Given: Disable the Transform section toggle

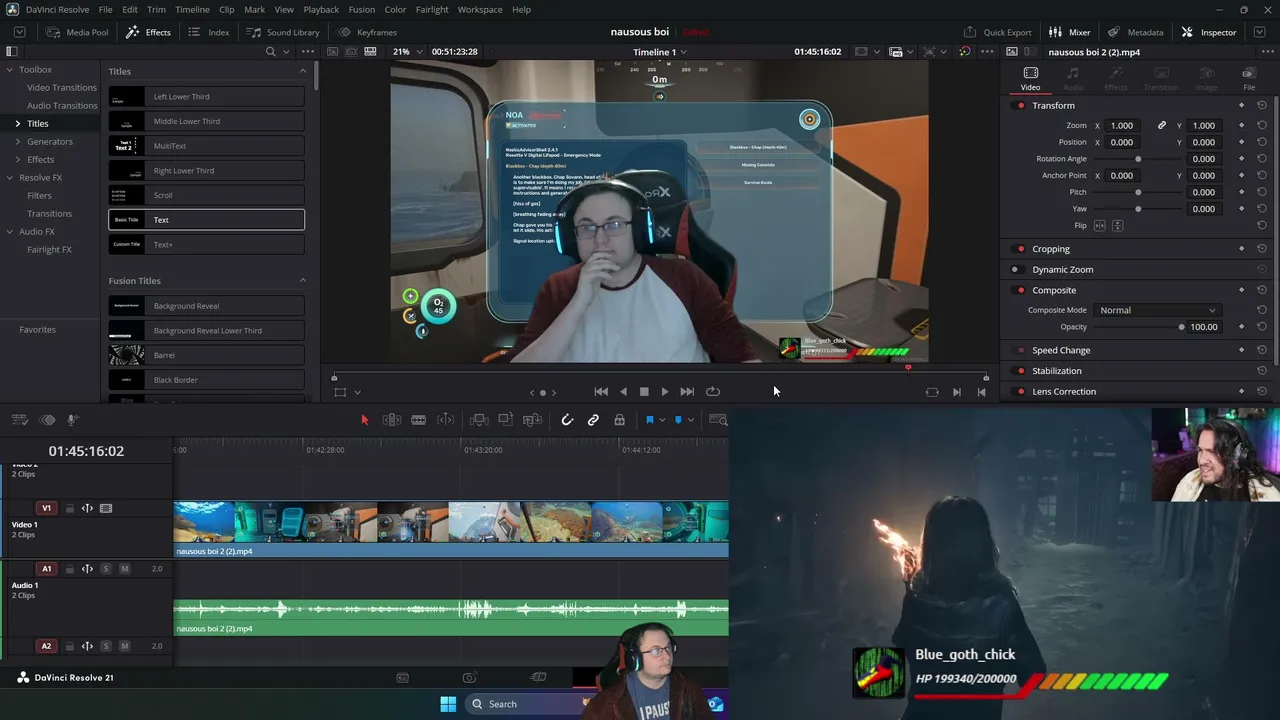Looking at the screenshot, I should [1020, 106].
